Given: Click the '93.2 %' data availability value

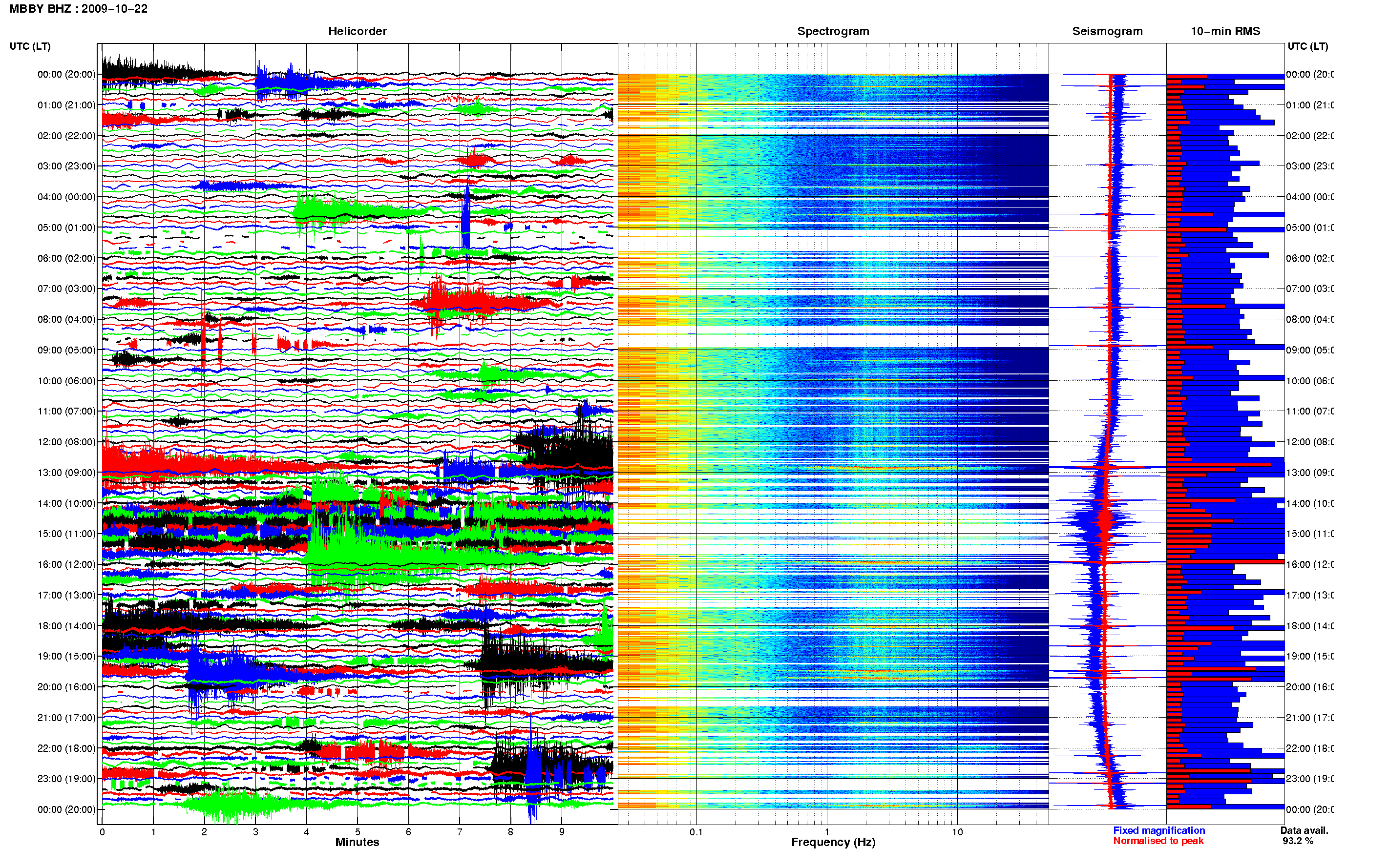Looking at the screenshot, I should click(1298, 841).
